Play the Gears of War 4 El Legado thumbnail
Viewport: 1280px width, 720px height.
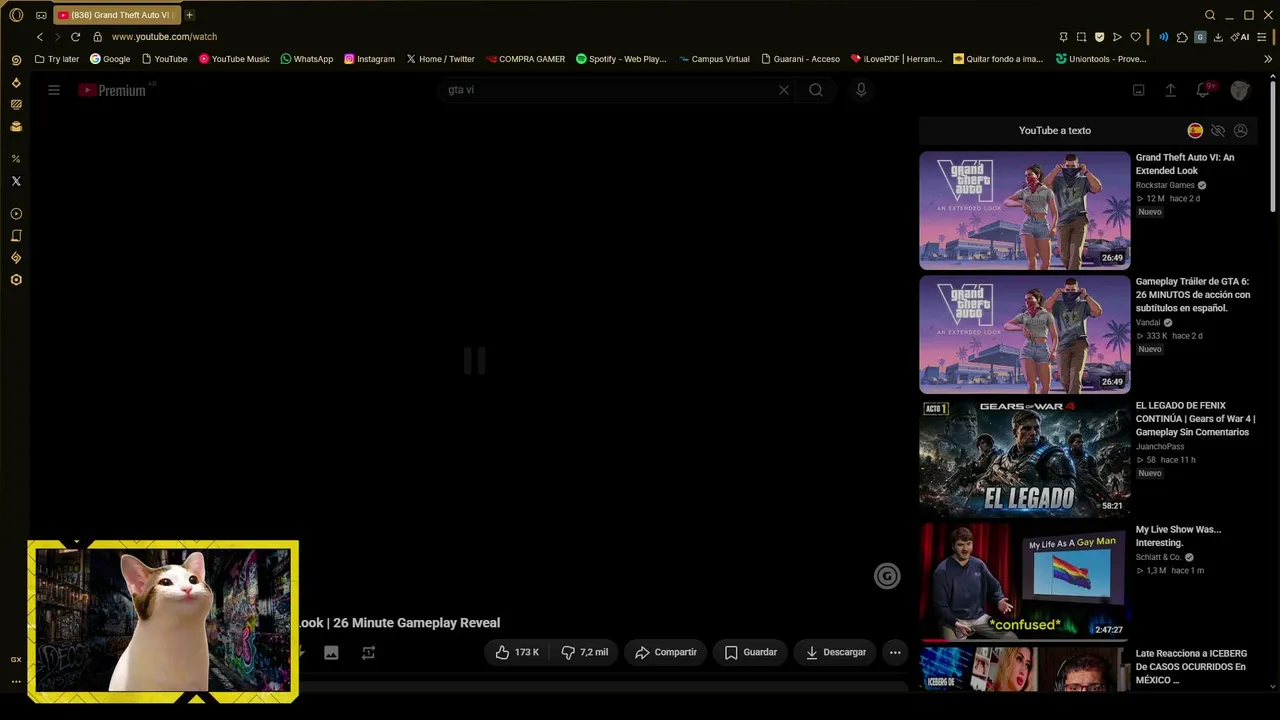[x=1025, y=458]
